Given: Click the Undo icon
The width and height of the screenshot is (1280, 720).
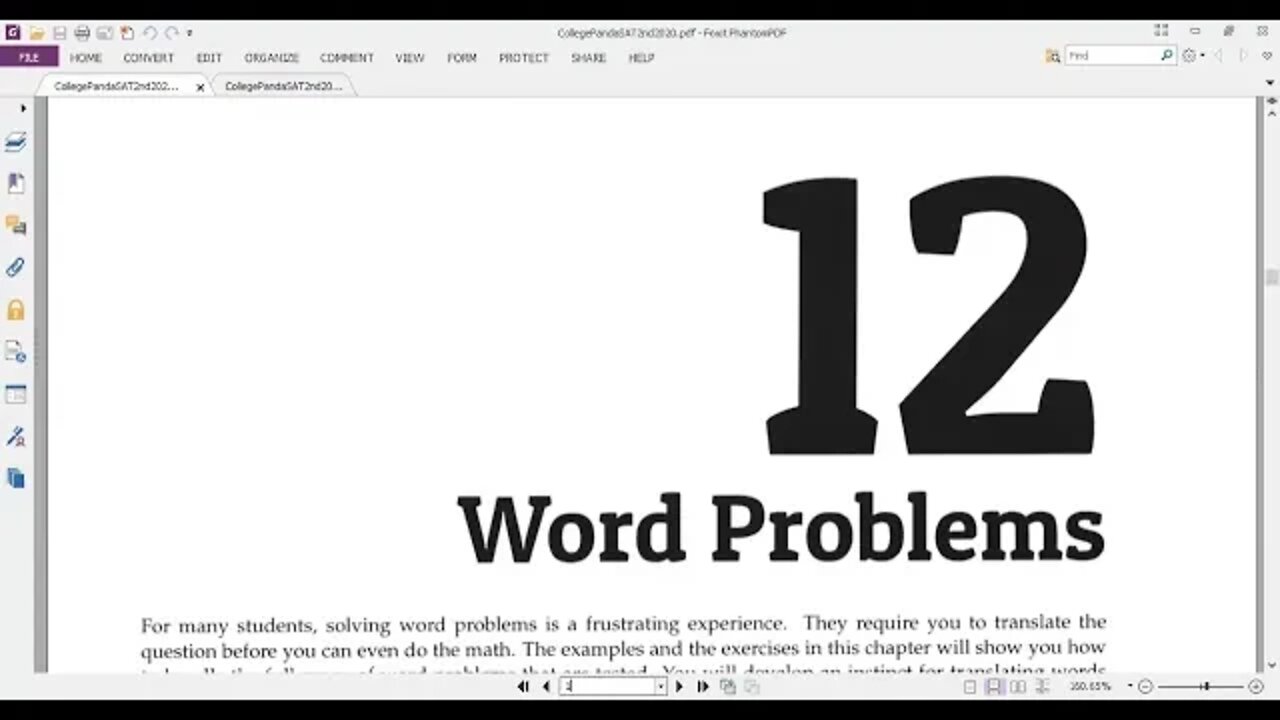Looking at the screenshot, I should [149, 32].
